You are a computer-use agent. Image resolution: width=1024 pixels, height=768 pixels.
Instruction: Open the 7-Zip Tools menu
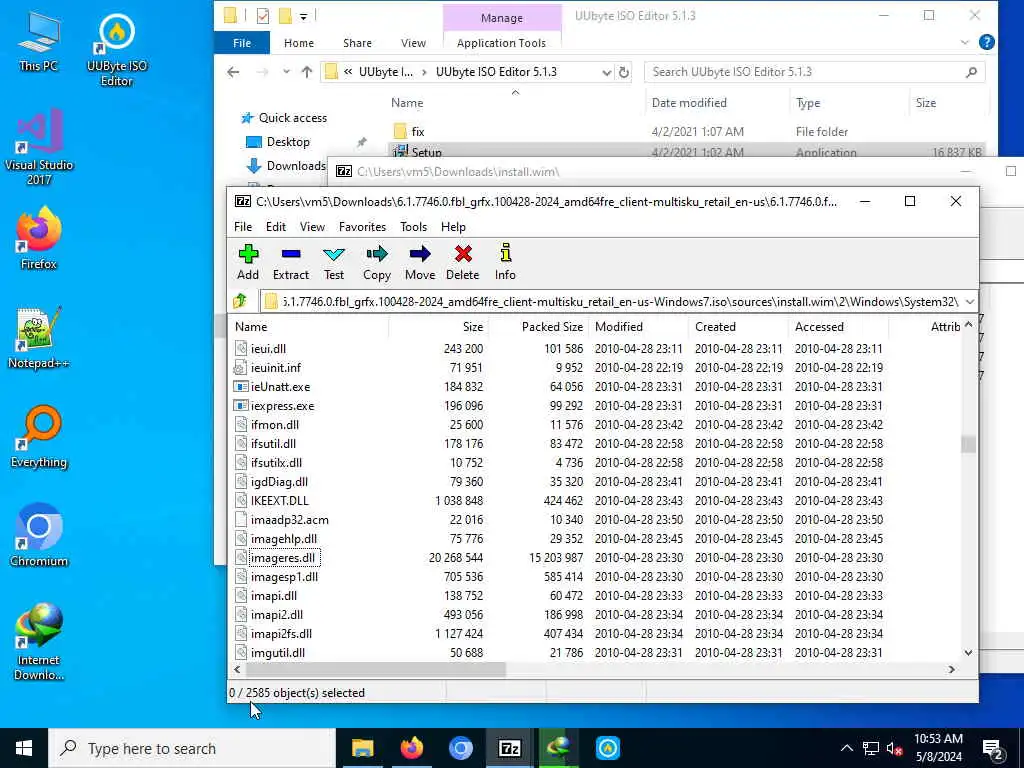413,227
